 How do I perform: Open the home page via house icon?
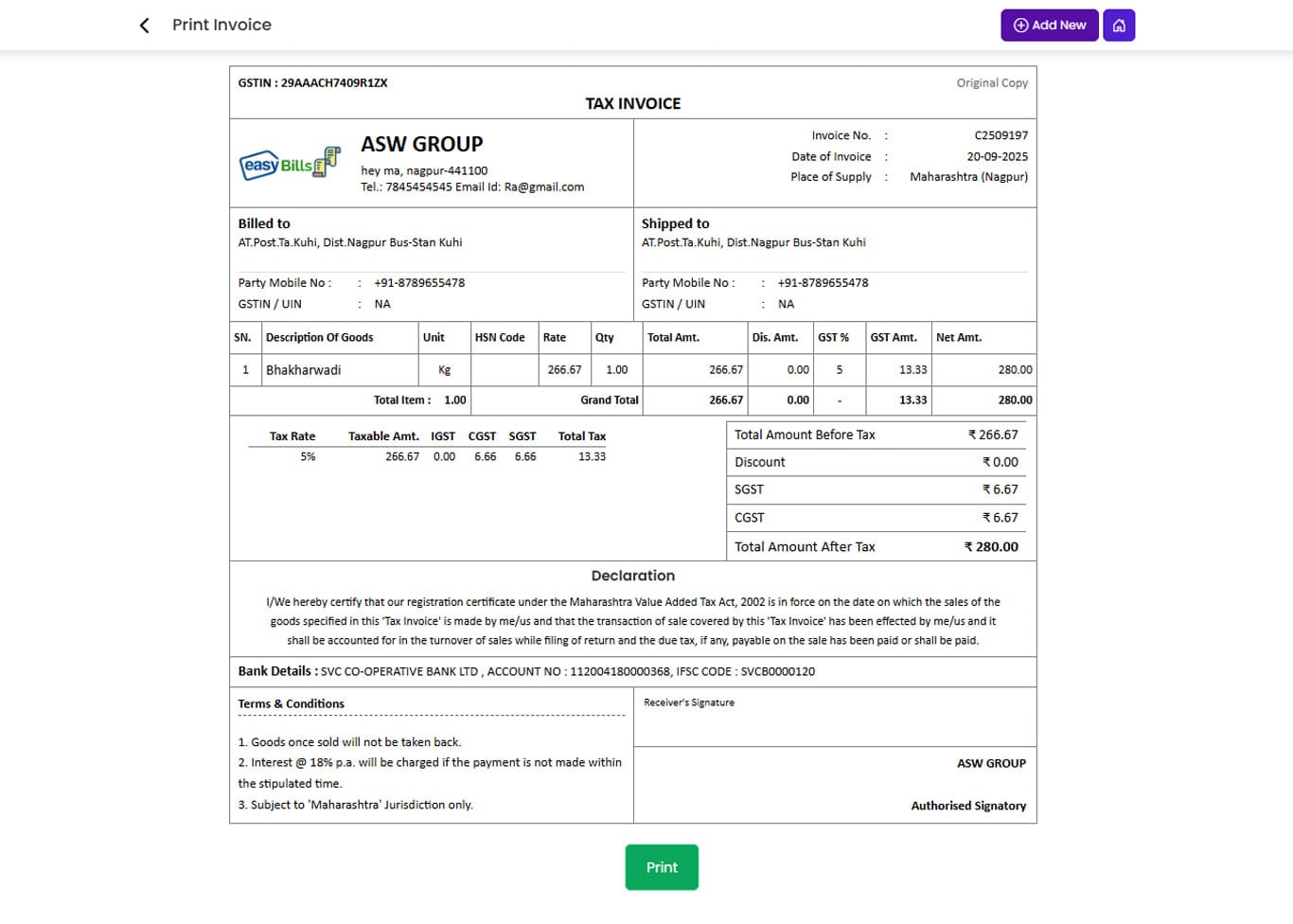1118,26
